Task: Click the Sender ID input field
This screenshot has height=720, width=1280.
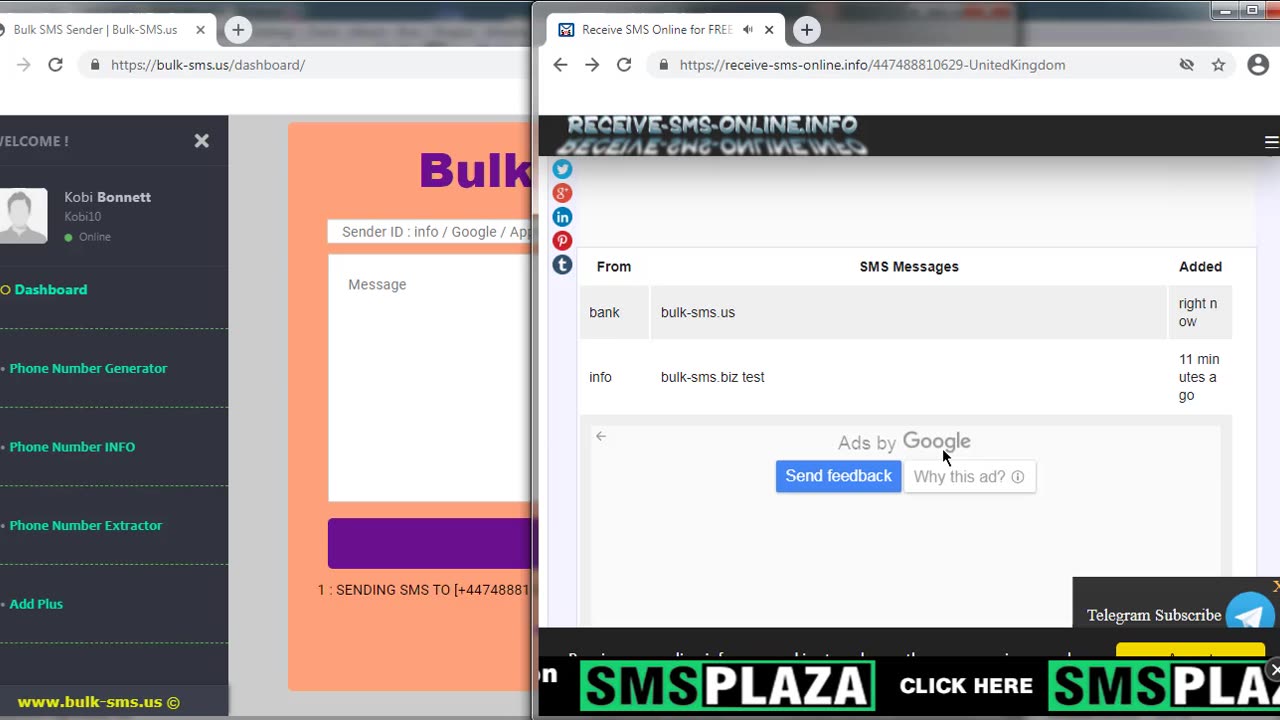Action: 430,231
